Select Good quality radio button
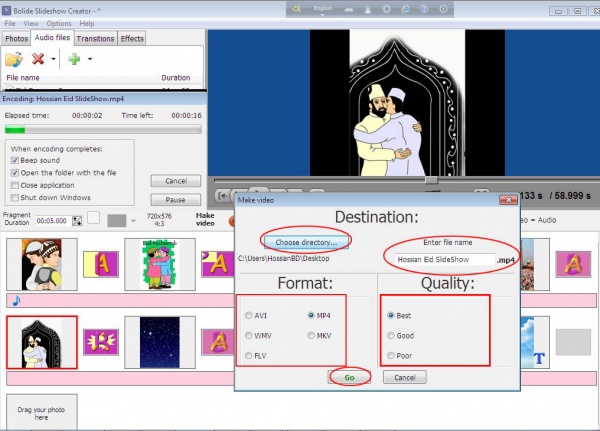Viewport: 600px width, 431px height. pos(391,336)
